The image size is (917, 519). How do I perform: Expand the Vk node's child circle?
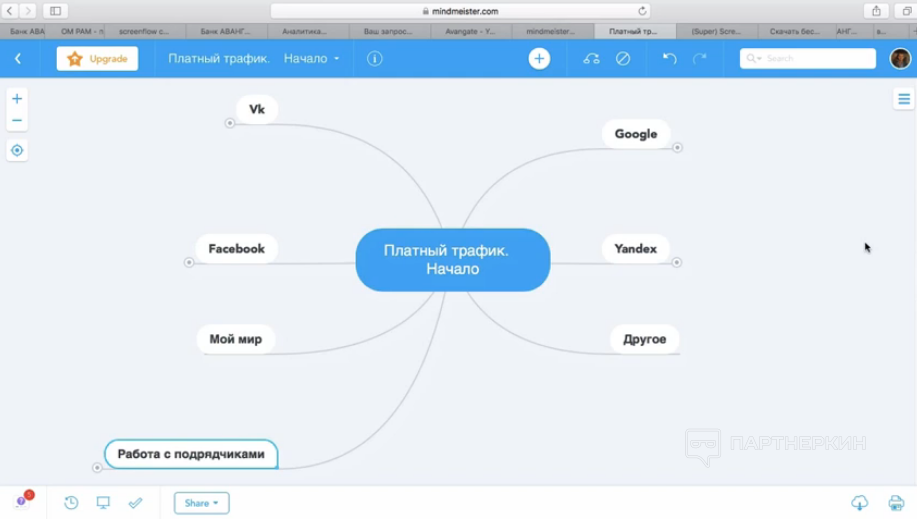(x=230, y=123)
